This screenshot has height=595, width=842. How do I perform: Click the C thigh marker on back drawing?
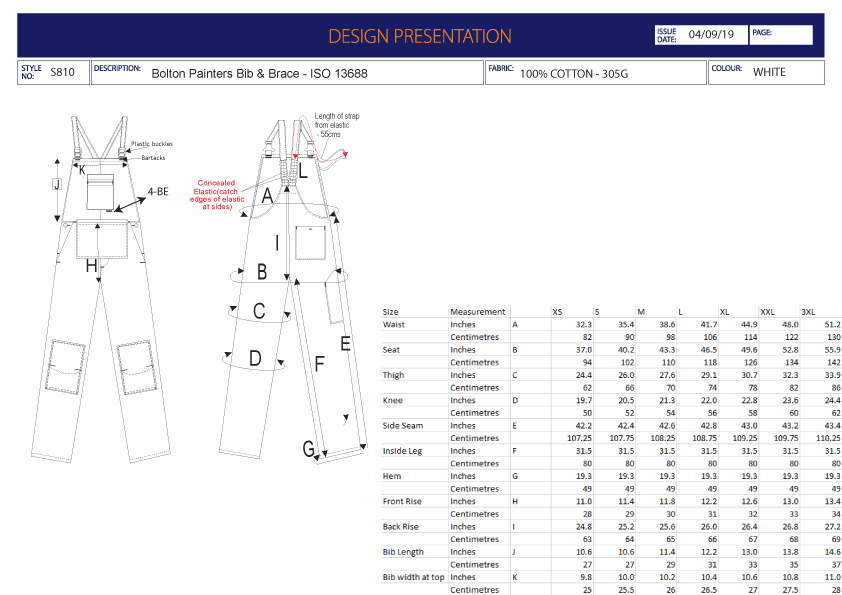point(259,311)
